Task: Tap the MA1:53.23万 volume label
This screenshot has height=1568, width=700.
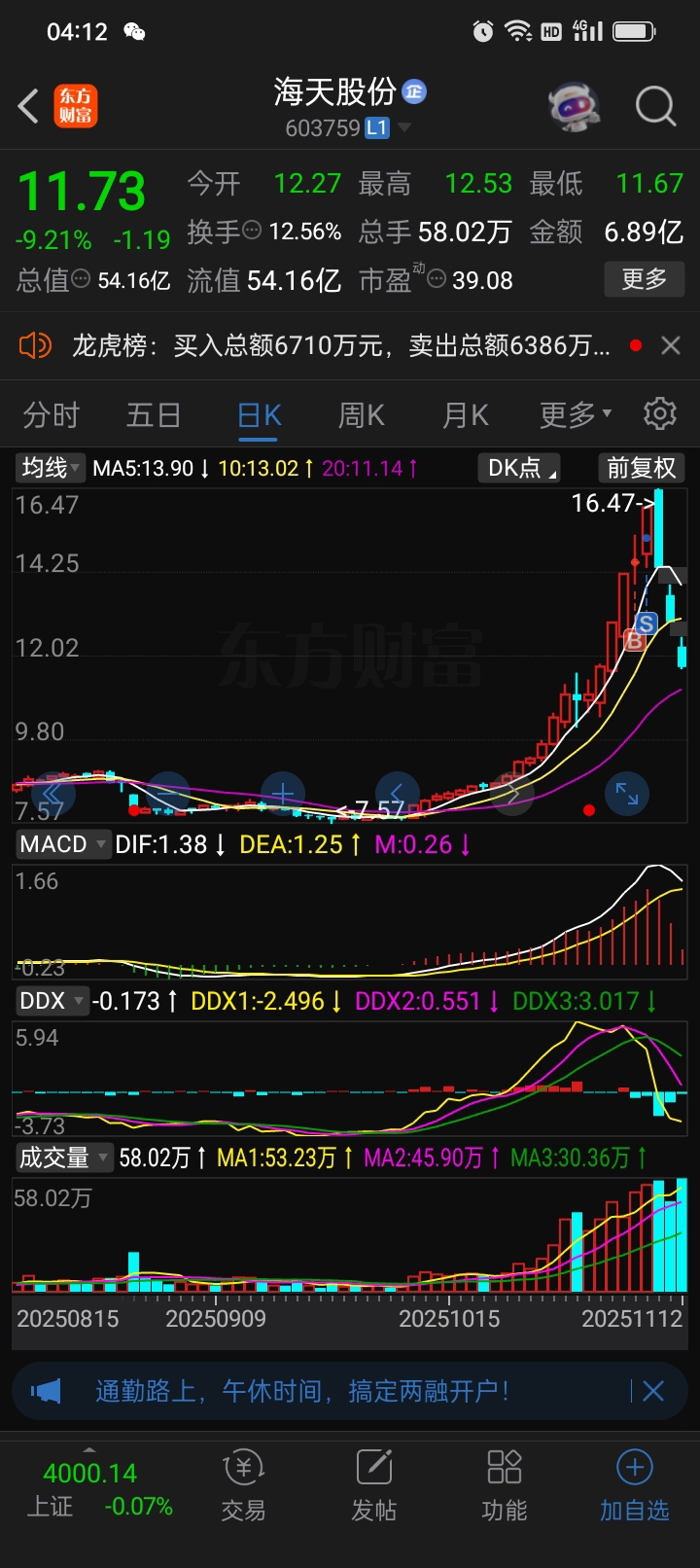Action: point(275,1158)
